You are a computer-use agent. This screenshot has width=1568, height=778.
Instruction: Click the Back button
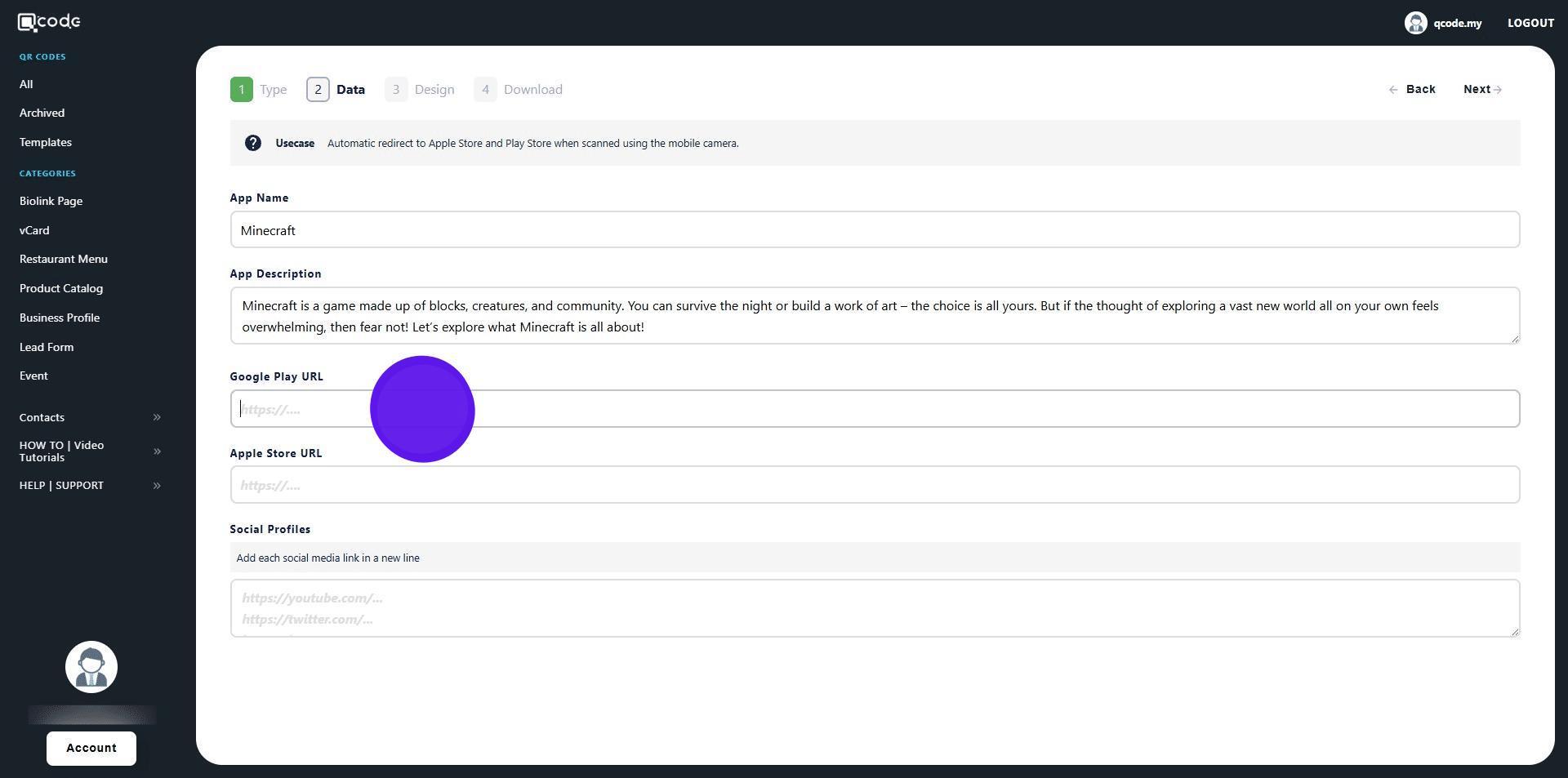1412,90
